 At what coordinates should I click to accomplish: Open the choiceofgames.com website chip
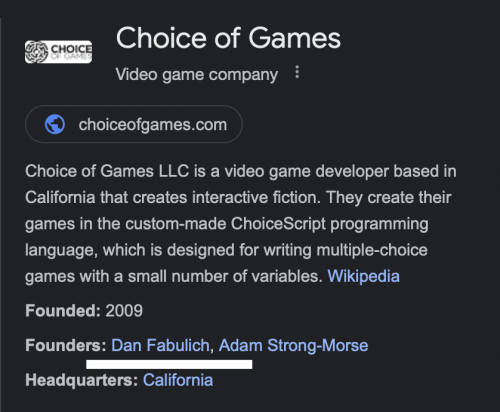tap(134, 124)
